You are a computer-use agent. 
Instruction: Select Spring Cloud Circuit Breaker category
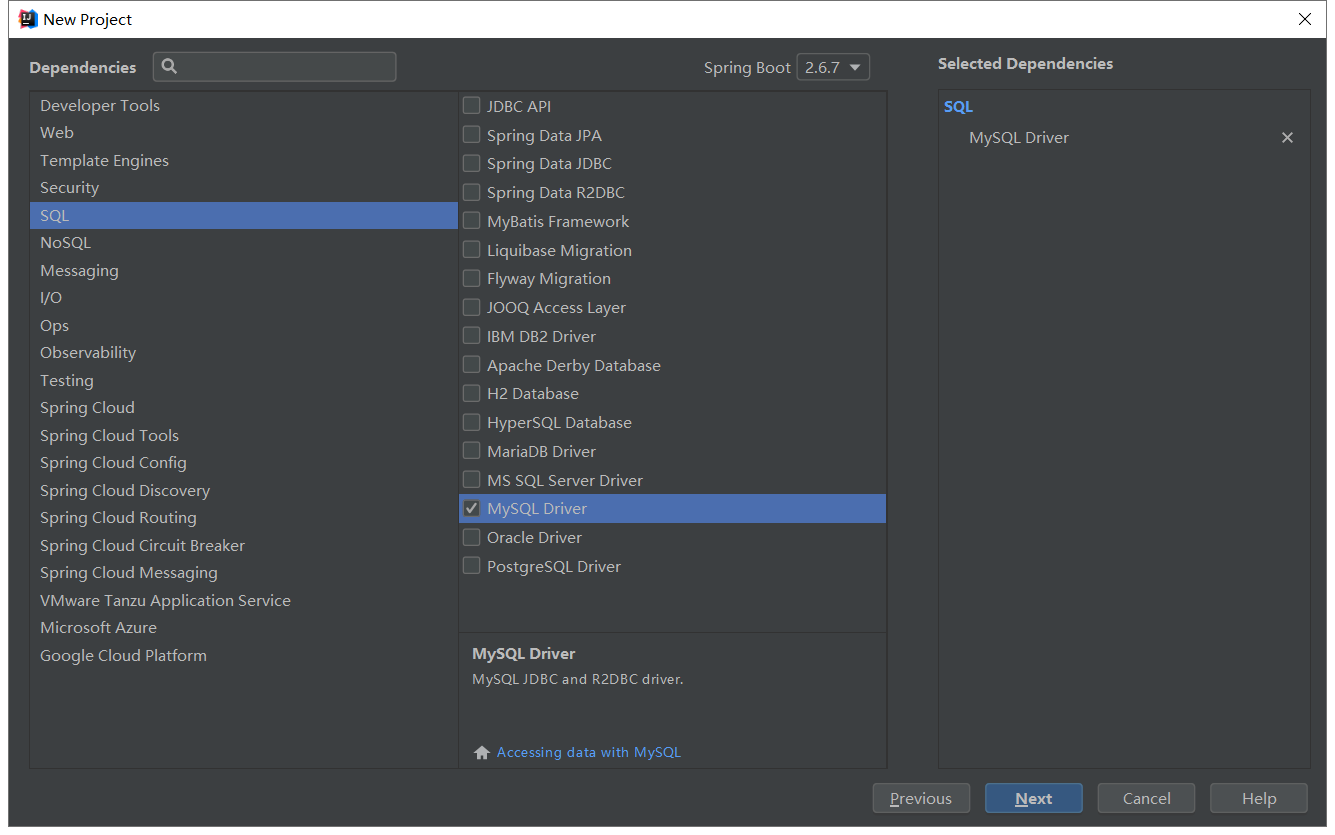click(x=244, y=545)
